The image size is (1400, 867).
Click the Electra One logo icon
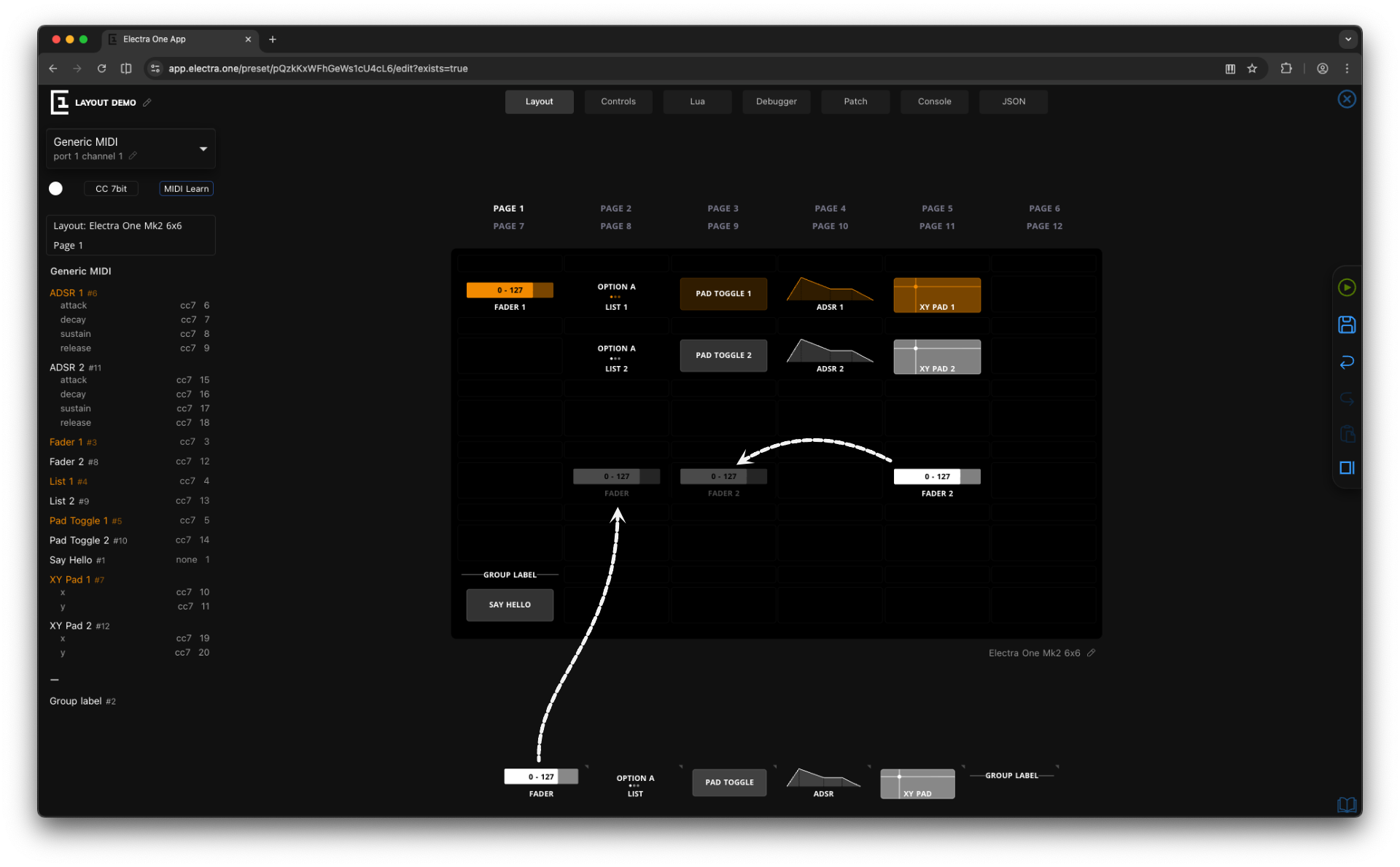[59, 102]
